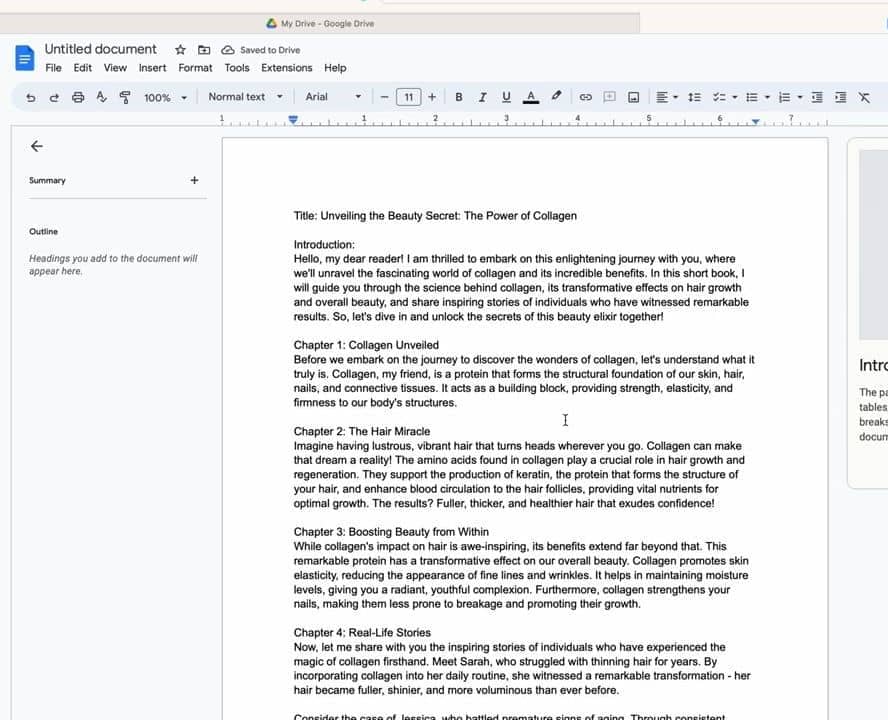Open the Normal text style dropdown
888x720 pixels.
245,97
